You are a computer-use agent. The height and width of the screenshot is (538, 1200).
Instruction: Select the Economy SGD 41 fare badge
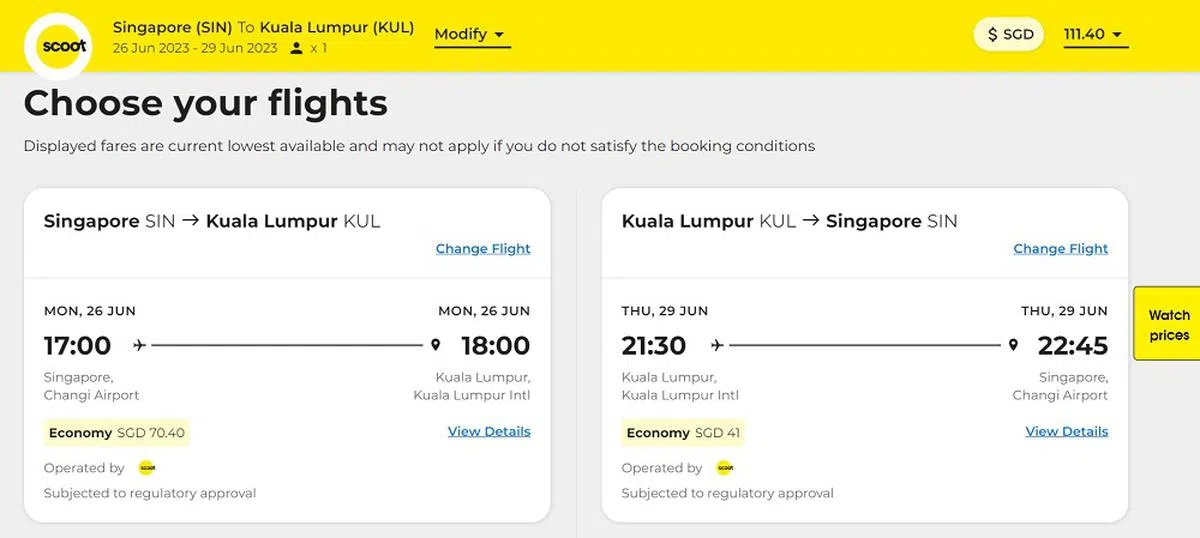[x=683, y=433]
